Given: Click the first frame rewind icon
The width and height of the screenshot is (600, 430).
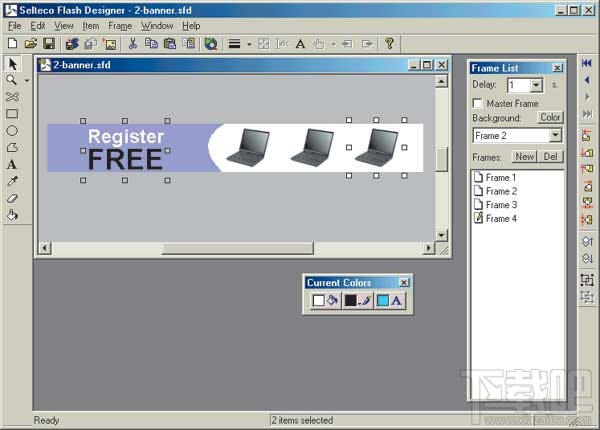Looking at the screenshot, I should click(587, 63).
